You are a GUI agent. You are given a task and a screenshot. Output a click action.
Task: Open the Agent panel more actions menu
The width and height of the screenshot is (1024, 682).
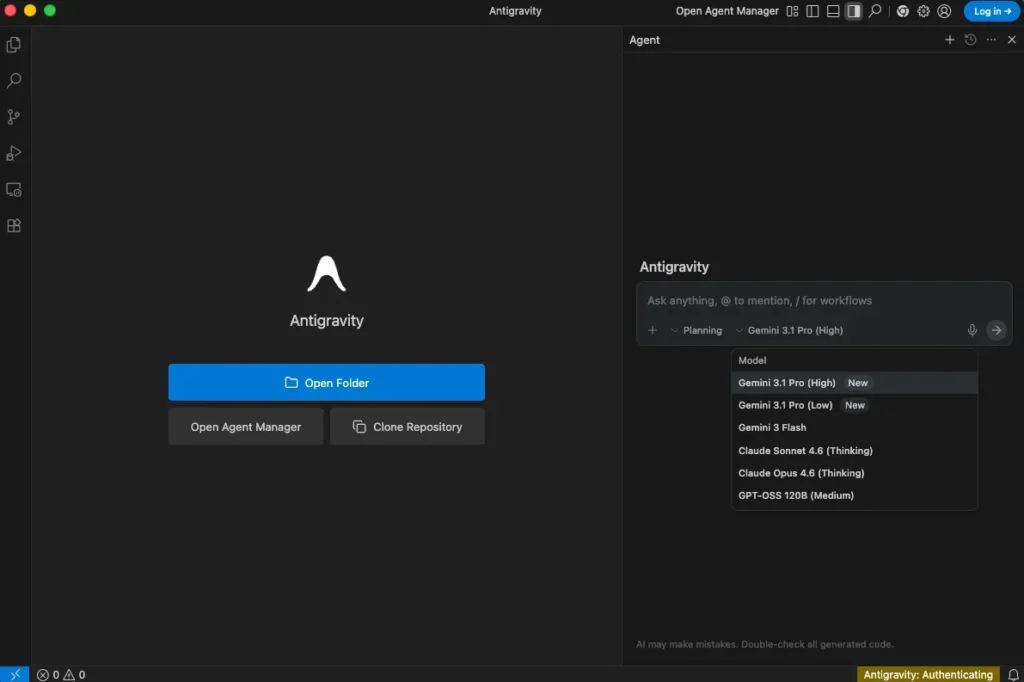tap(991, 40)
